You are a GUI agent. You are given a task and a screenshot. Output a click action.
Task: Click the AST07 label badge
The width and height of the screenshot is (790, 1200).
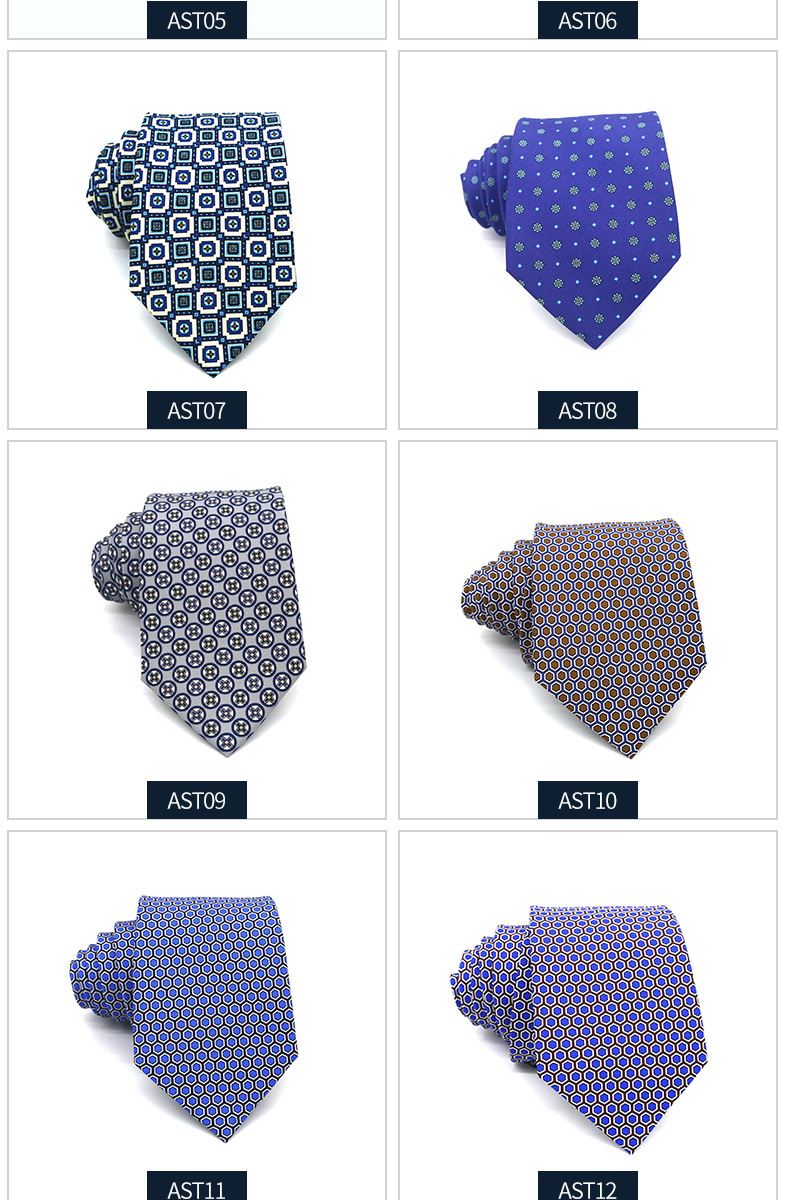(197, 410)
